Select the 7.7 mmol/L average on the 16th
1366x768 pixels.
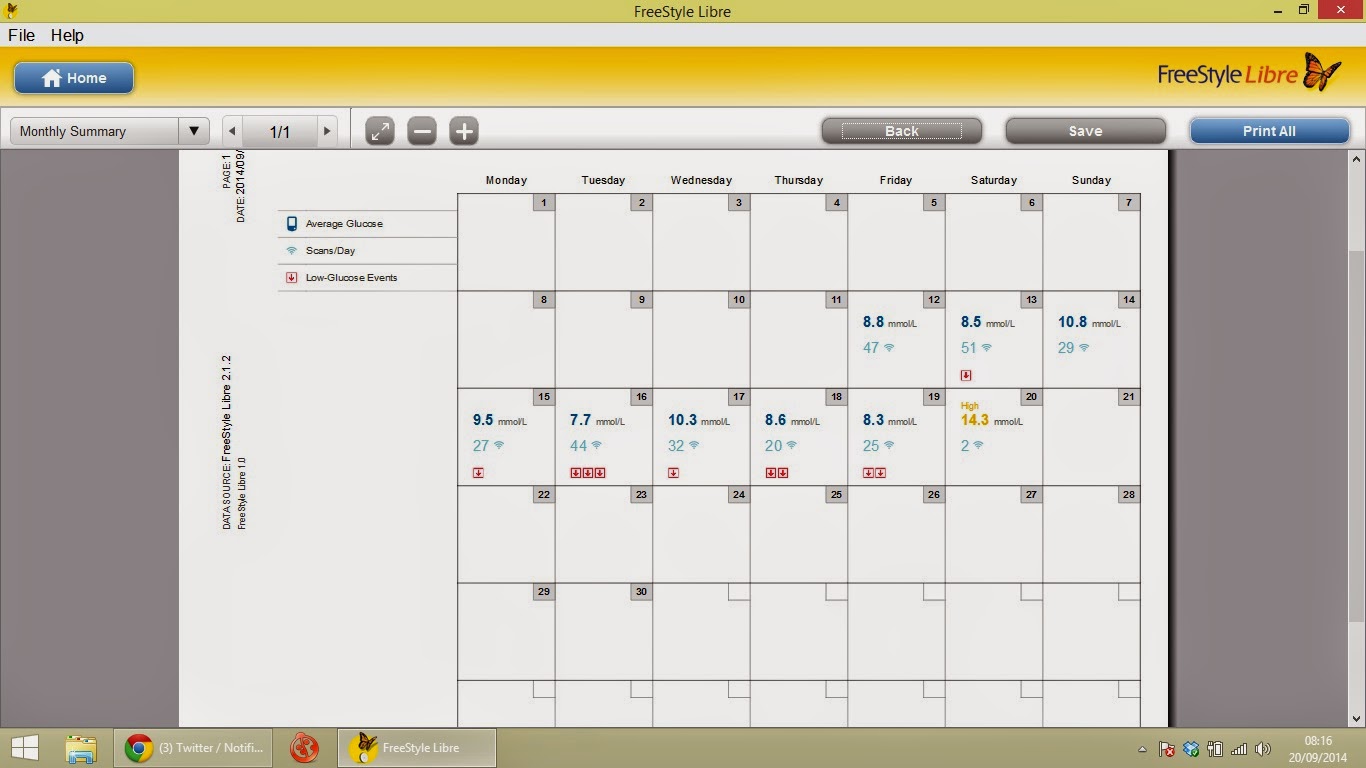pos(597,421)
